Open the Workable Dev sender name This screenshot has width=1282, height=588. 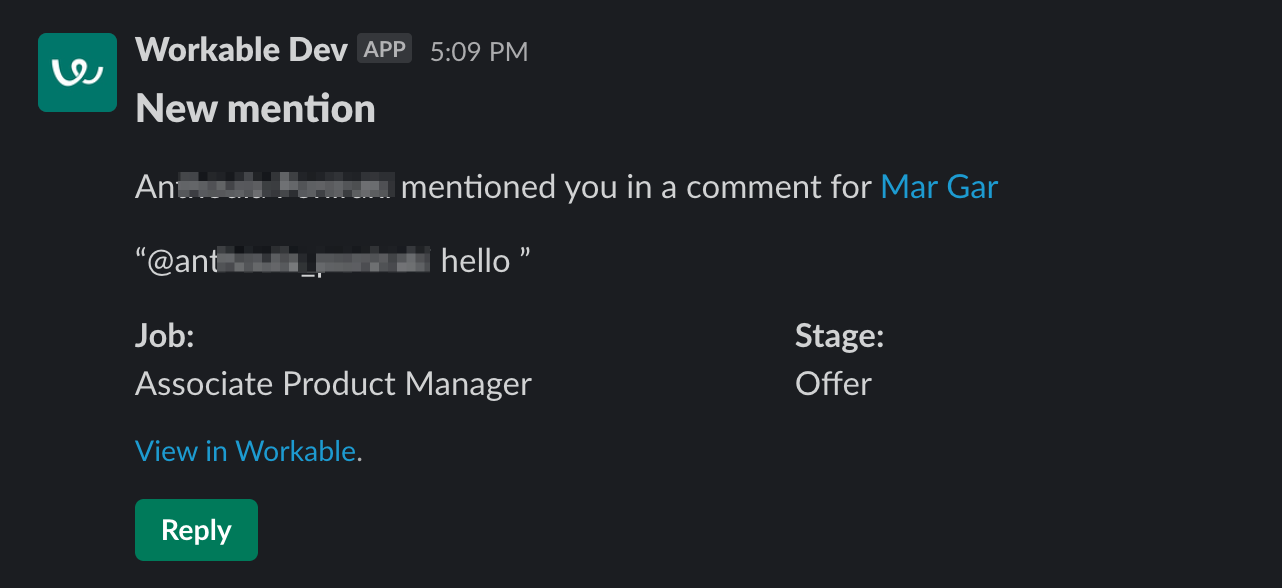pos(241,50)
